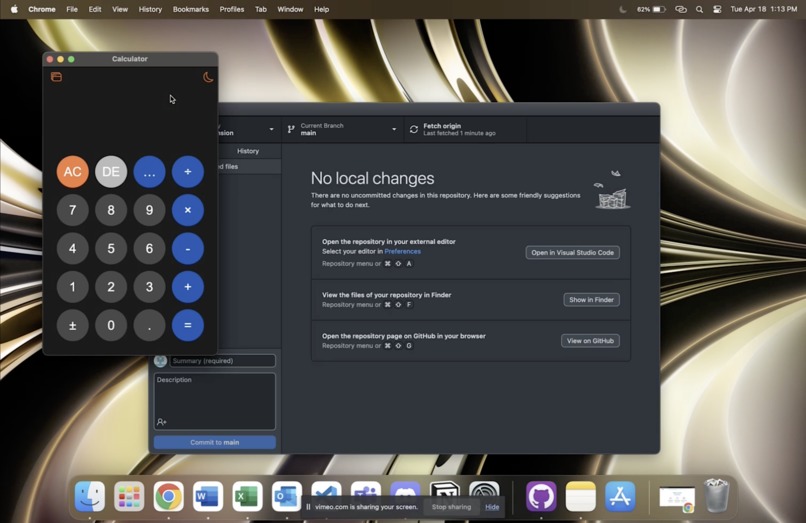Viewport: 806px width, 523px height.
Task: Click the Hide link in sharing bar
Action: point(492,507)
